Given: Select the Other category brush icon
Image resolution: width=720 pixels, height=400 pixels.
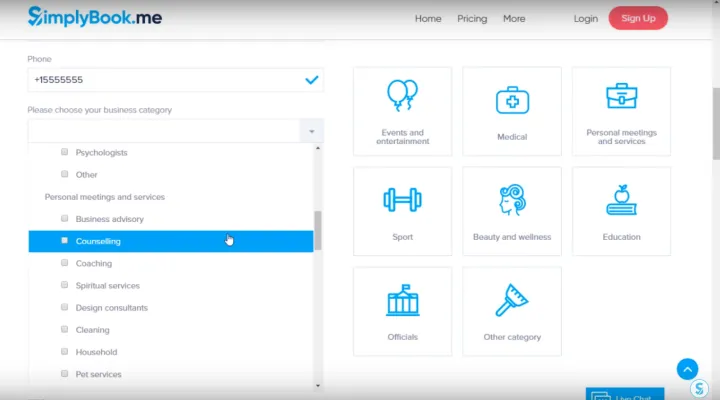Looking at the screenshot, I should click(512, 300).
